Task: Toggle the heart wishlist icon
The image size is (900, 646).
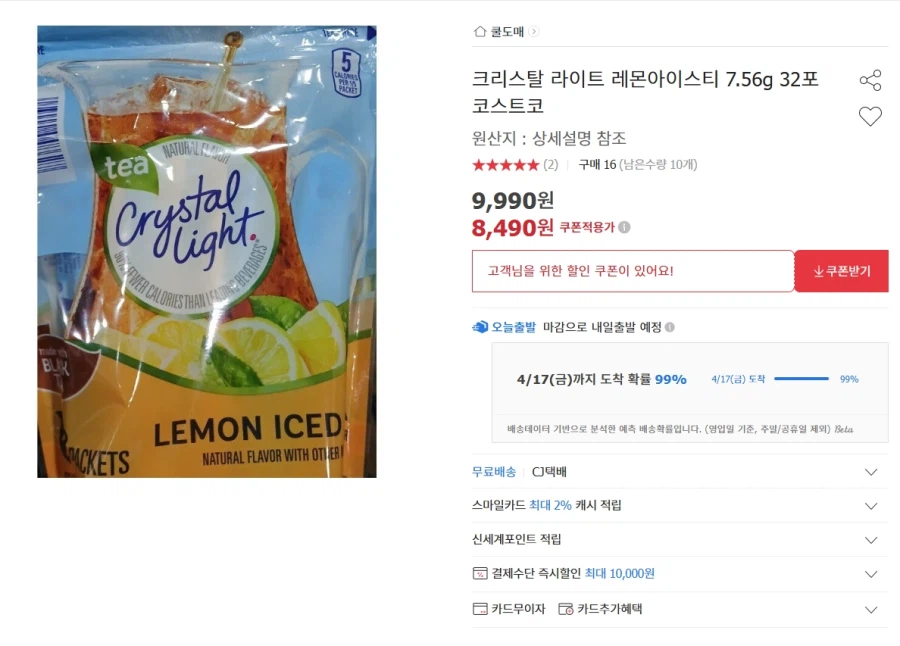Action: coord(871,117)
